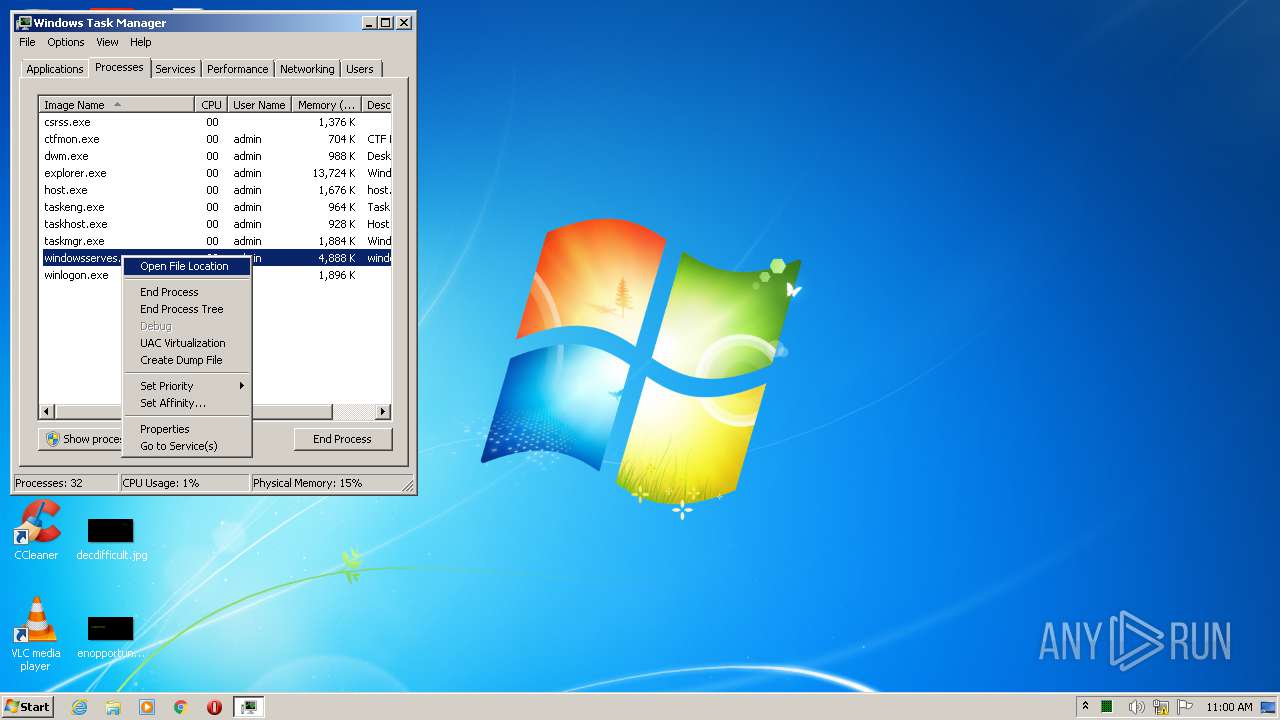The height and width of the screenshot is (720, 1280).
Task: Open VLC media player desktop shortcut
Action: coord(35,634)
